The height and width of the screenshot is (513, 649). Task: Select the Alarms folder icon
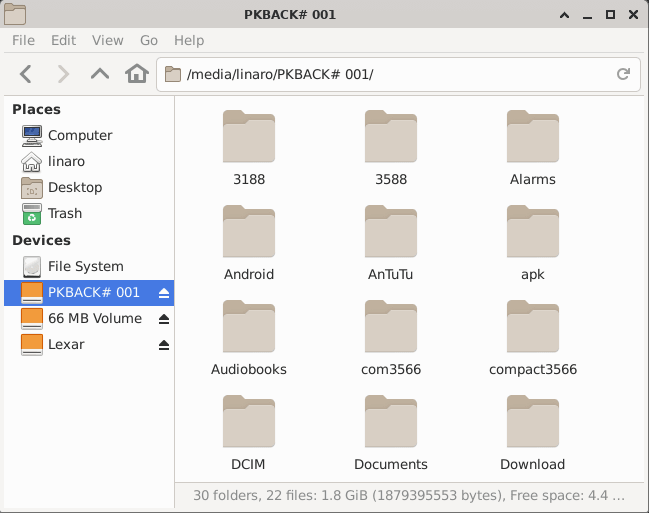point(533,136)
